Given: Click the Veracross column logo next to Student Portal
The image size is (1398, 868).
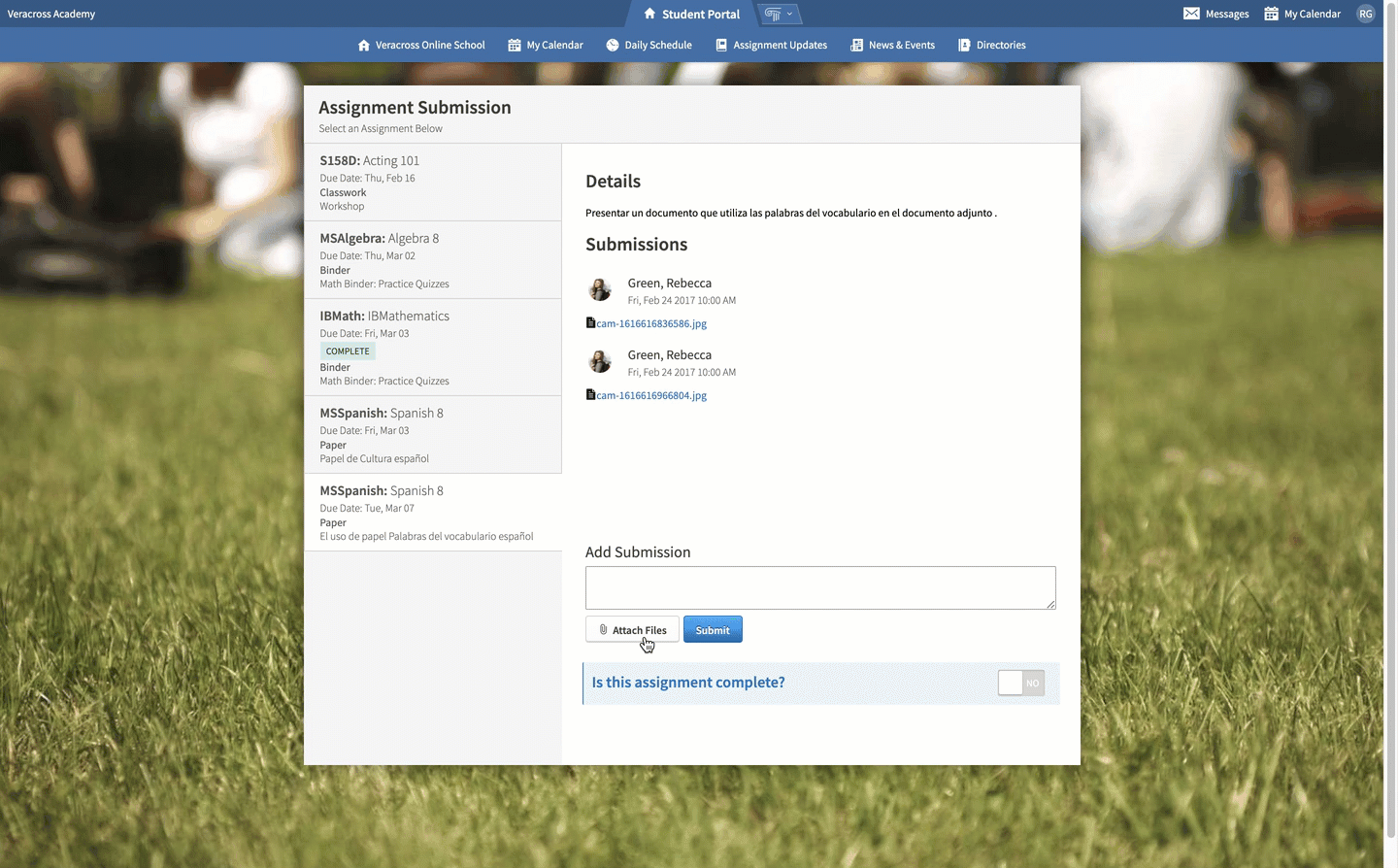Looking at the screenshot, I should [x=772, y=14].
